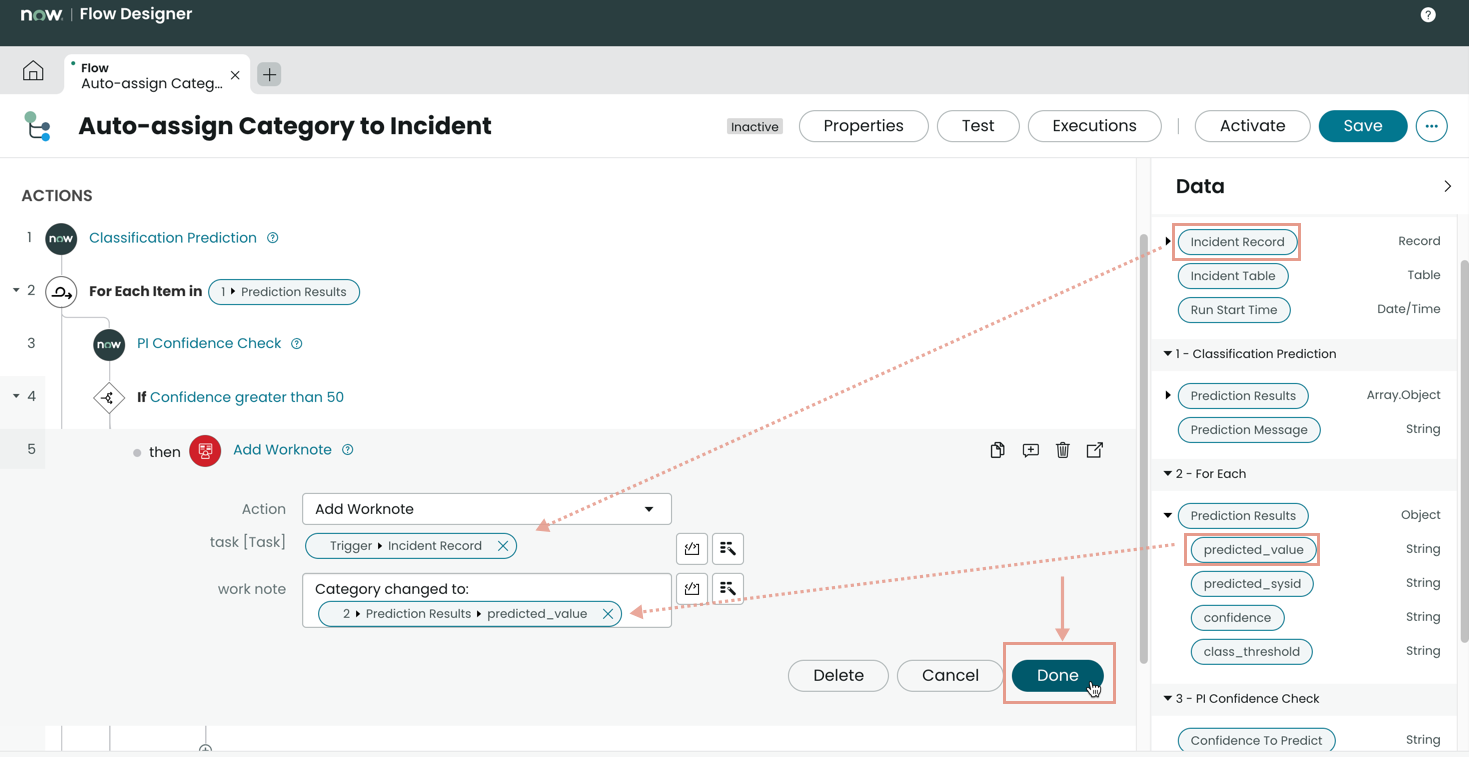Collapse 2 - For Each section
The height and width of the screenshot is (757, 1469).
click(x=1167, y=474)
